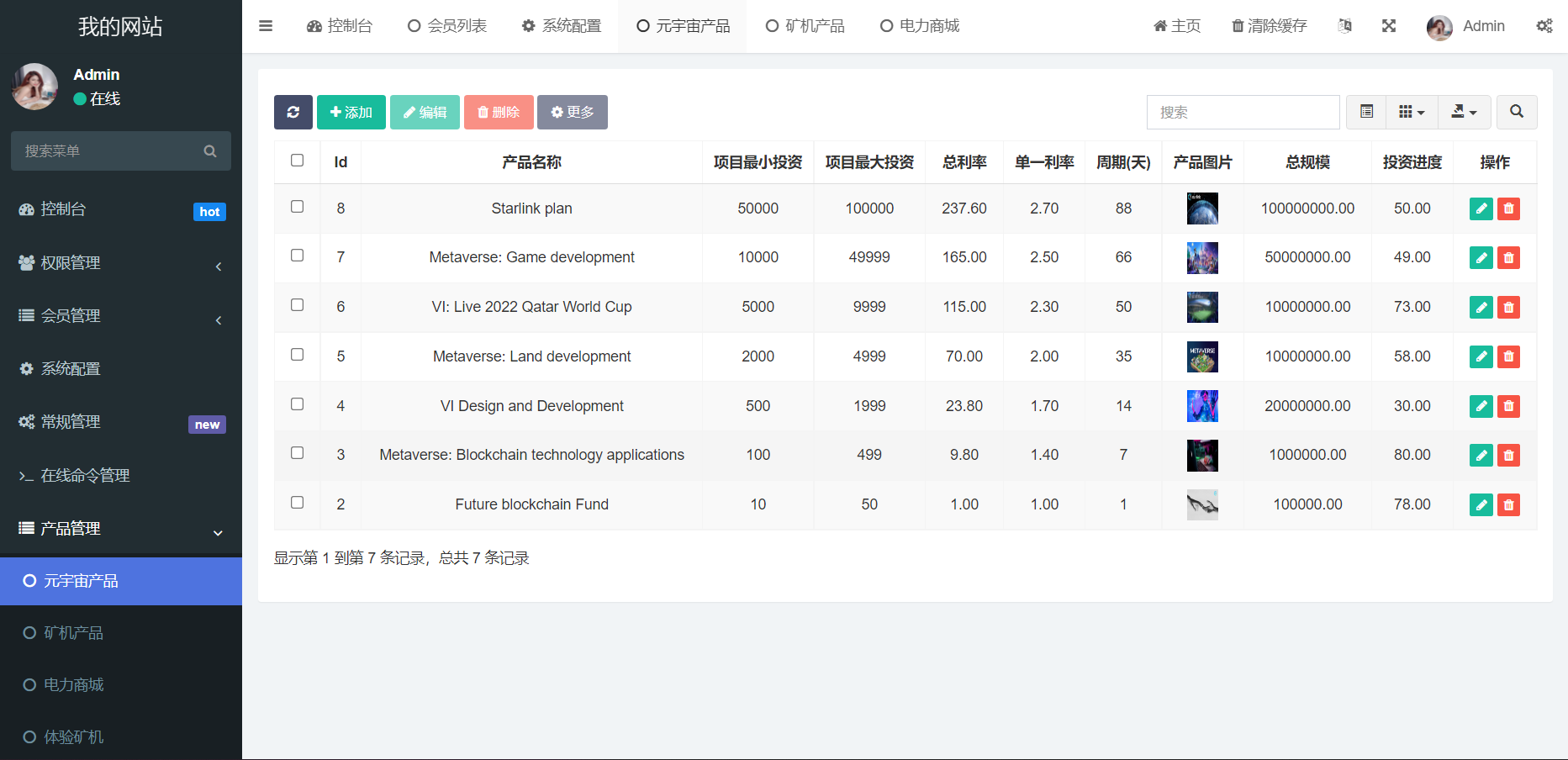Switch to 系统配置 tab
This screenshot has width=1568, height=760.
562,26
